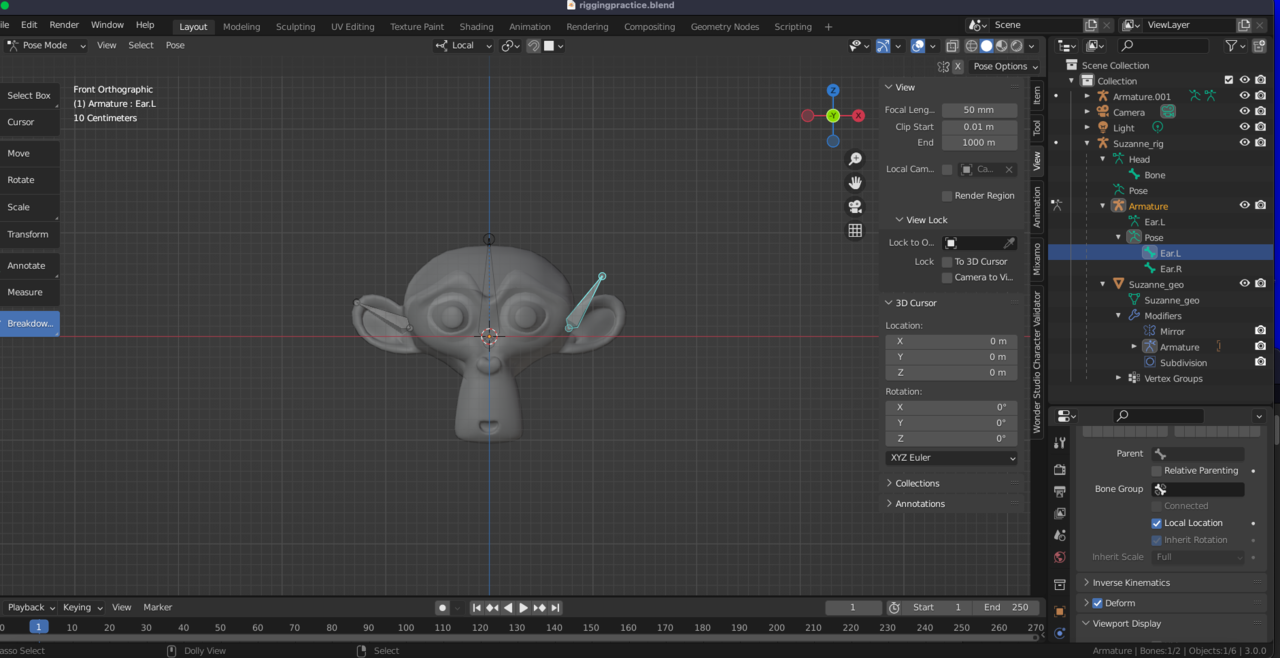1280x658 pixels.
Task: Toggle camera view with the camera icon
Action: (855, 206)
